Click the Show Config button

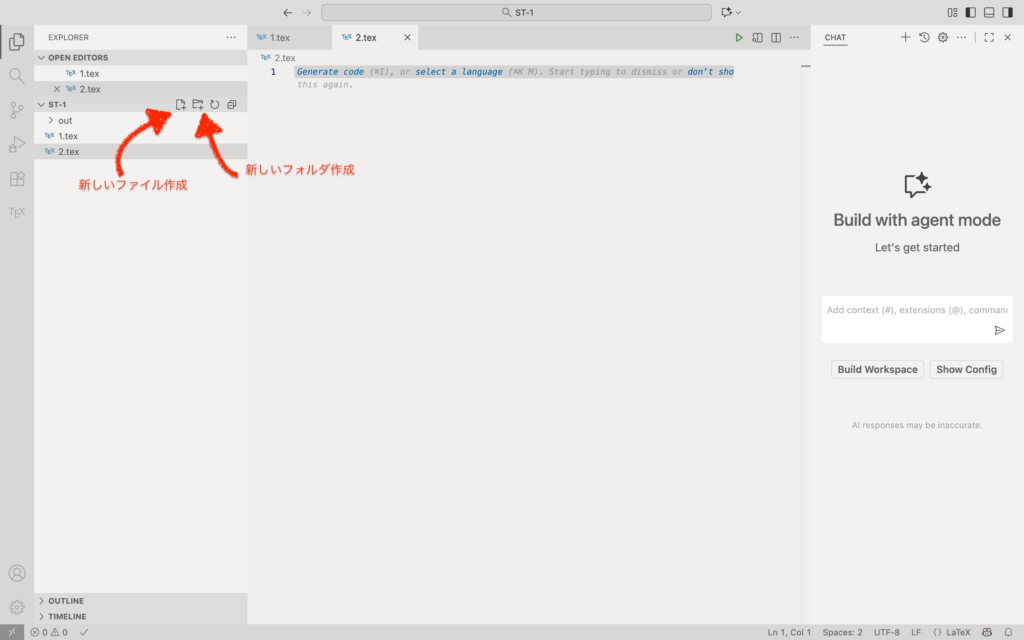966,369
